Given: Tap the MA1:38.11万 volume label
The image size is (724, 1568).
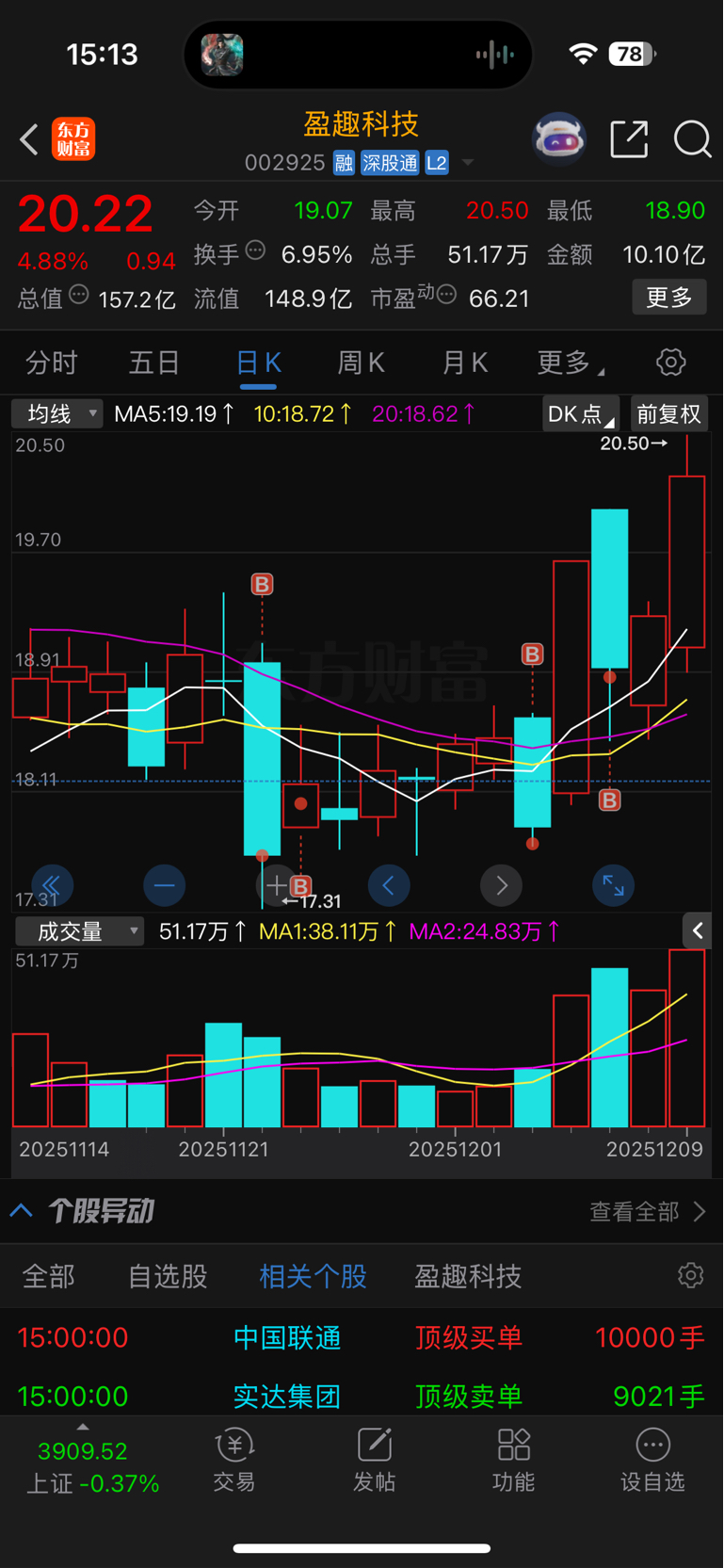Looking at the screenshot, I should [x=329, y=931].
